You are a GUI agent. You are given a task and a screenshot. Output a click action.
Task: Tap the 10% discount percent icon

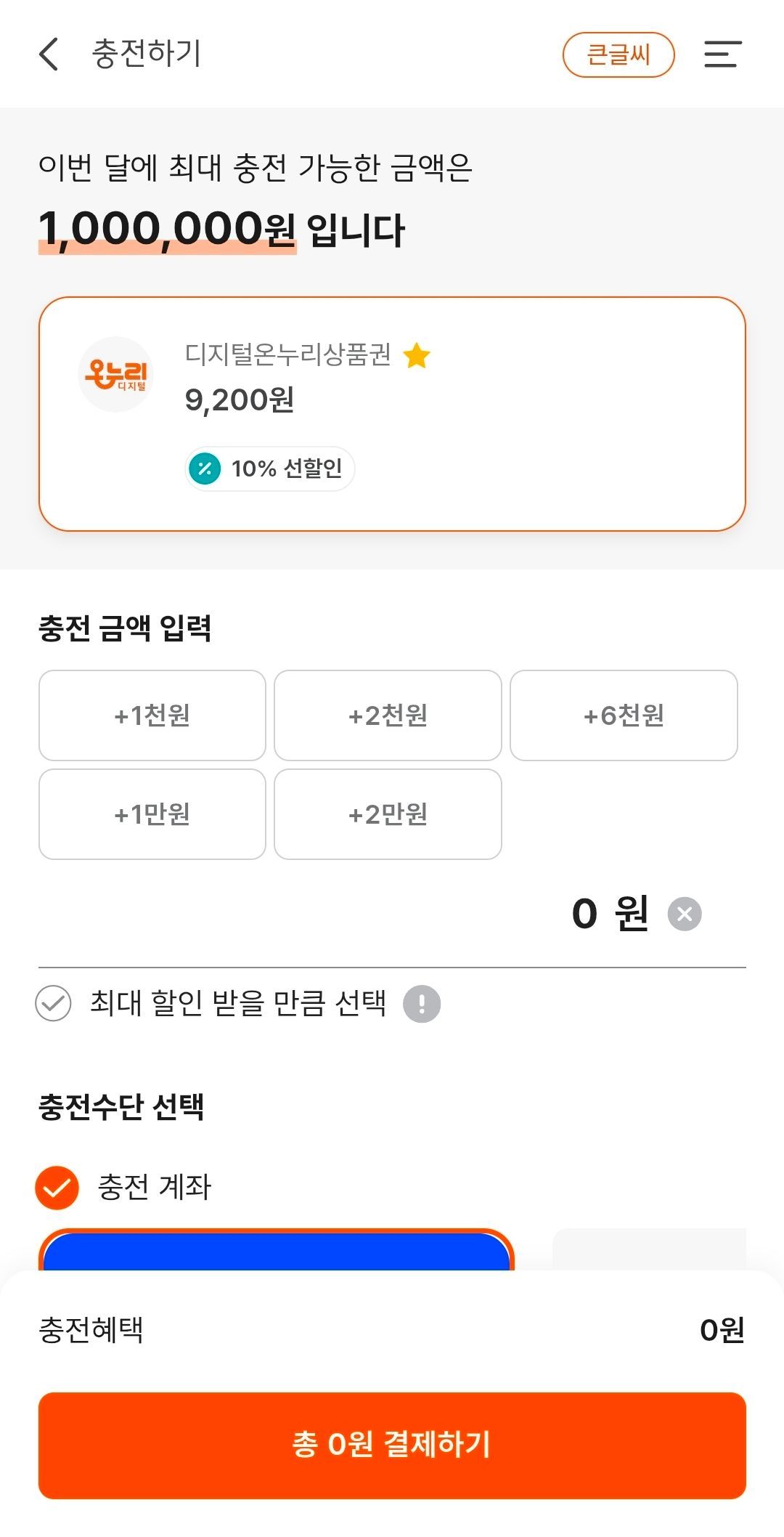pos(205,469)
